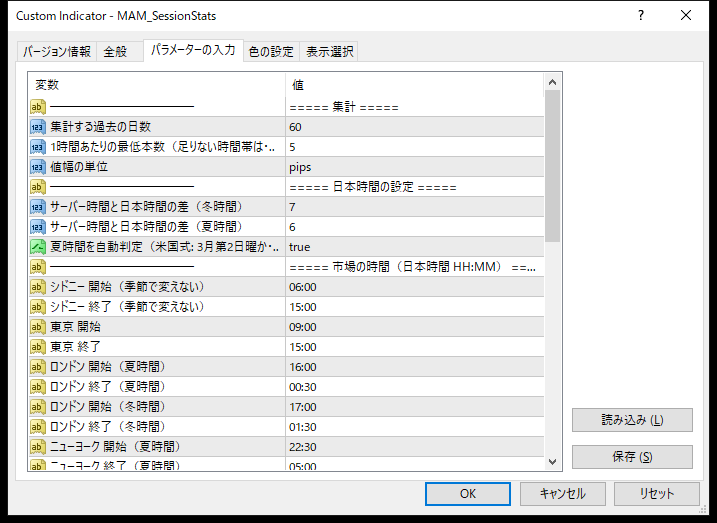Click the string icon beside ===== 集計 =====
This screenshot has height=523, width=717.
(x=38, y=107)
